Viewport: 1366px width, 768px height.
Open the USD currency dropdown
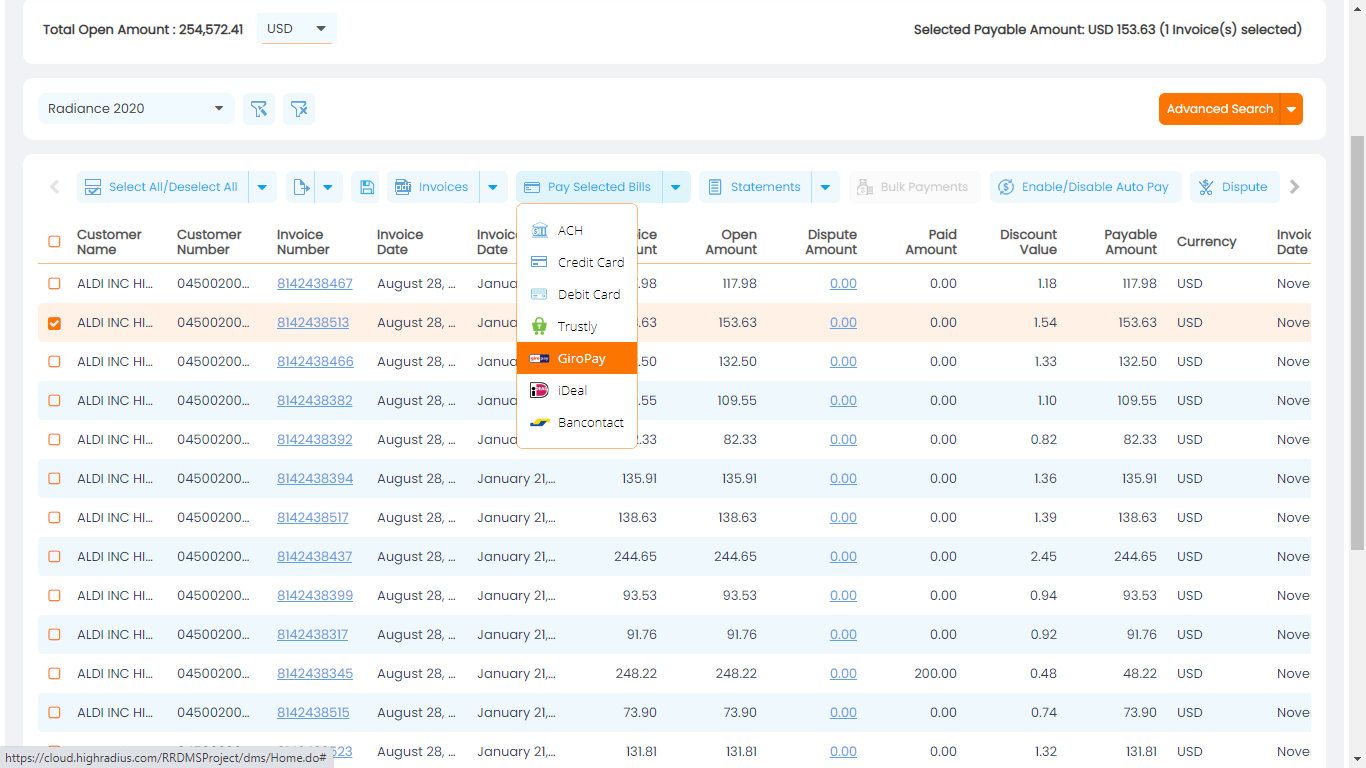(x=295, y=29)
